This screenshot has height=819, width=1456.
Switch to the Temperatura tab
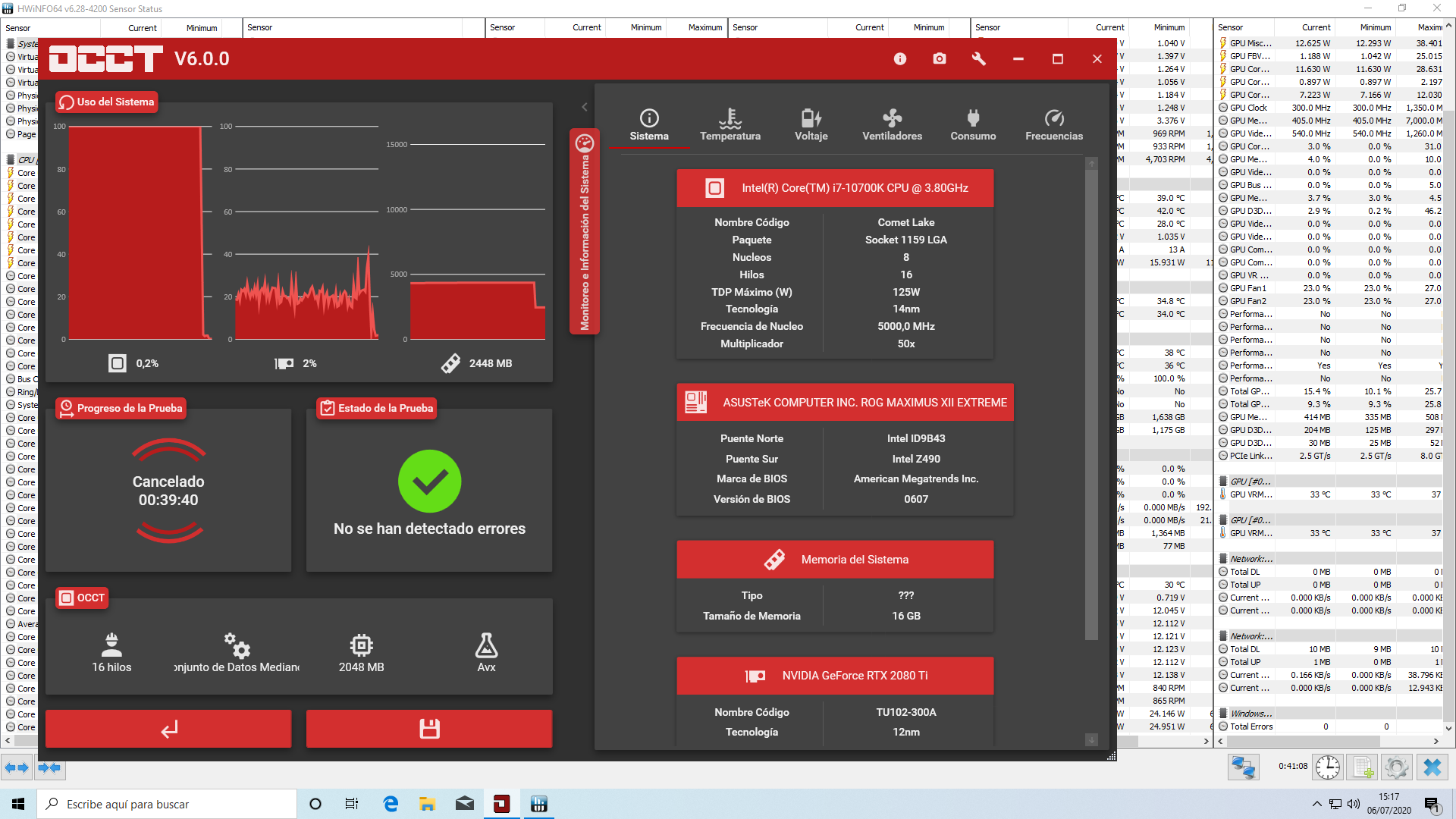[730, 125]
